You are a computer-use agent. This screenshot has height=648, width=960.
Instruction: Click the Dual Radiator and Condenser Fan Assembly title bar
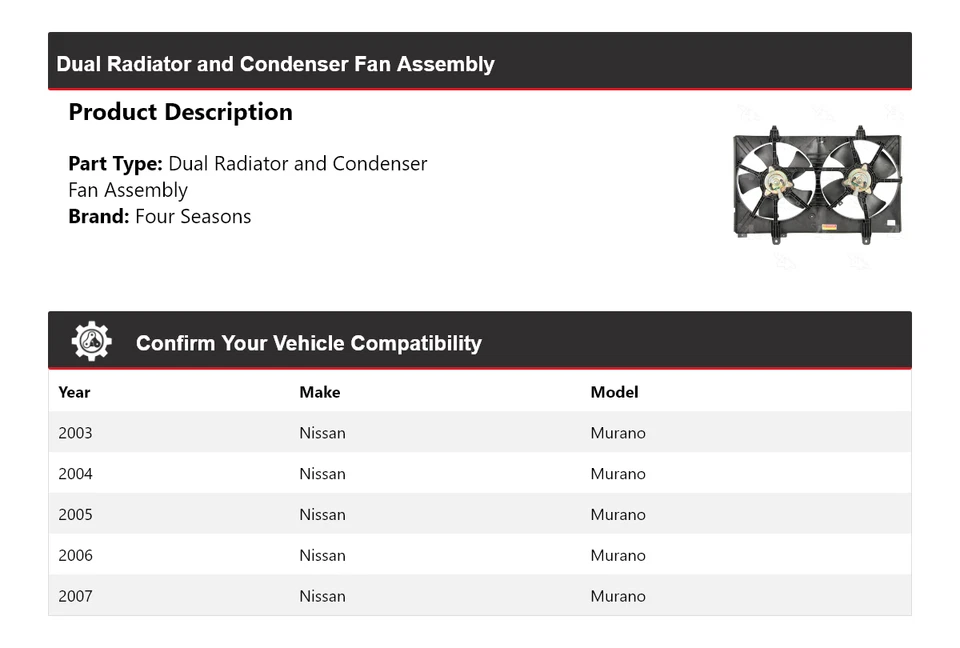tap(275, 64)
